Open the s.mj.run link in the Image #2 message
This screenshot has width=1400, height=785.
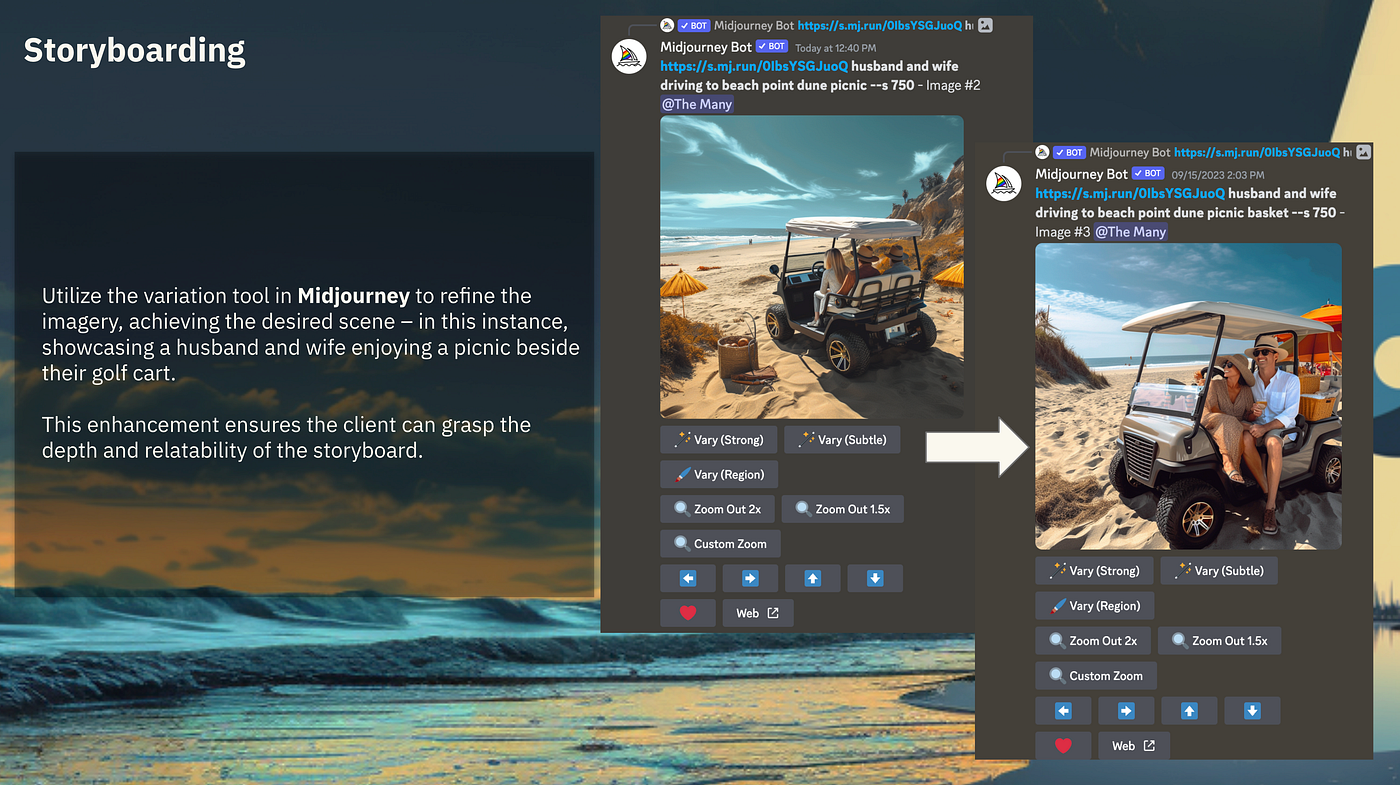coord(754,66)
